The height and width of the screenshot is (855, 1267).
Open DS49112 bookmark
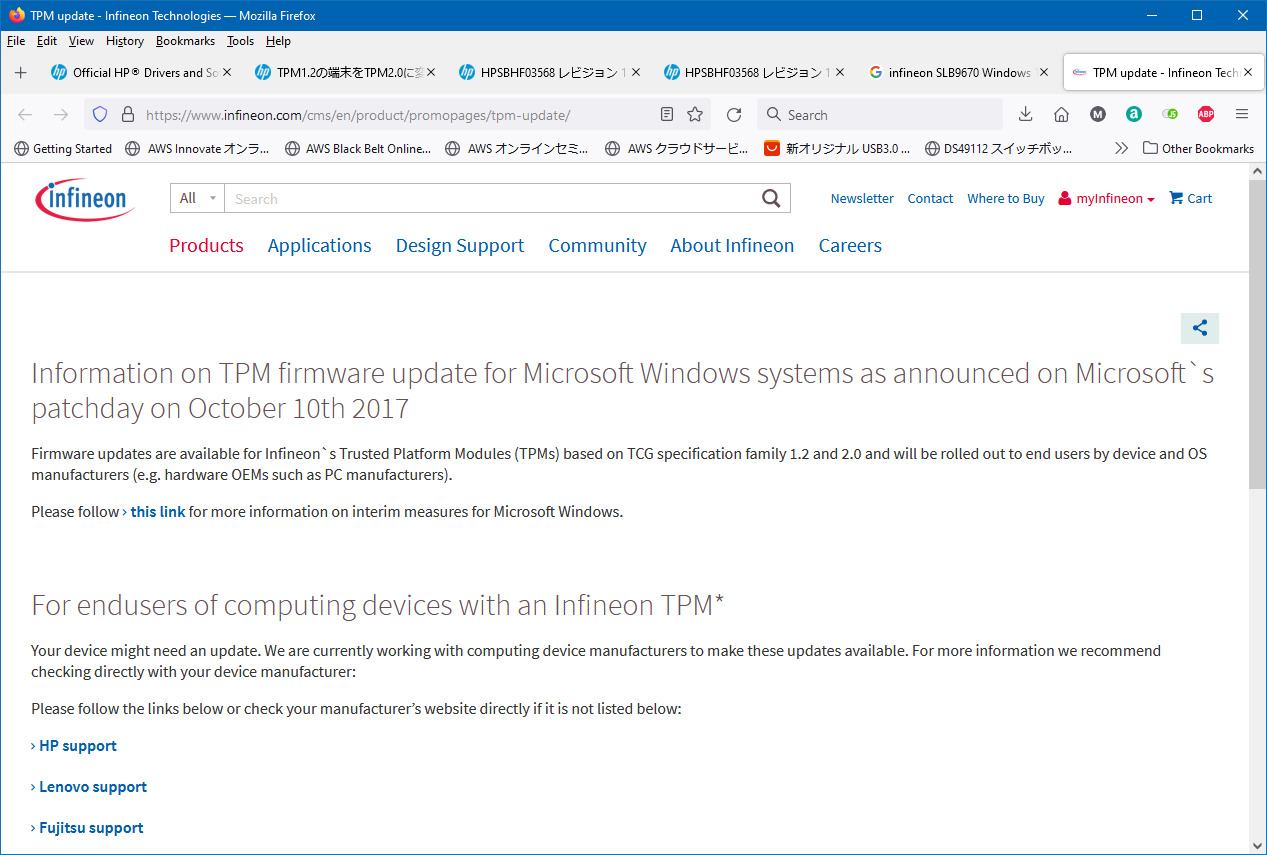(x=997, y=148)
